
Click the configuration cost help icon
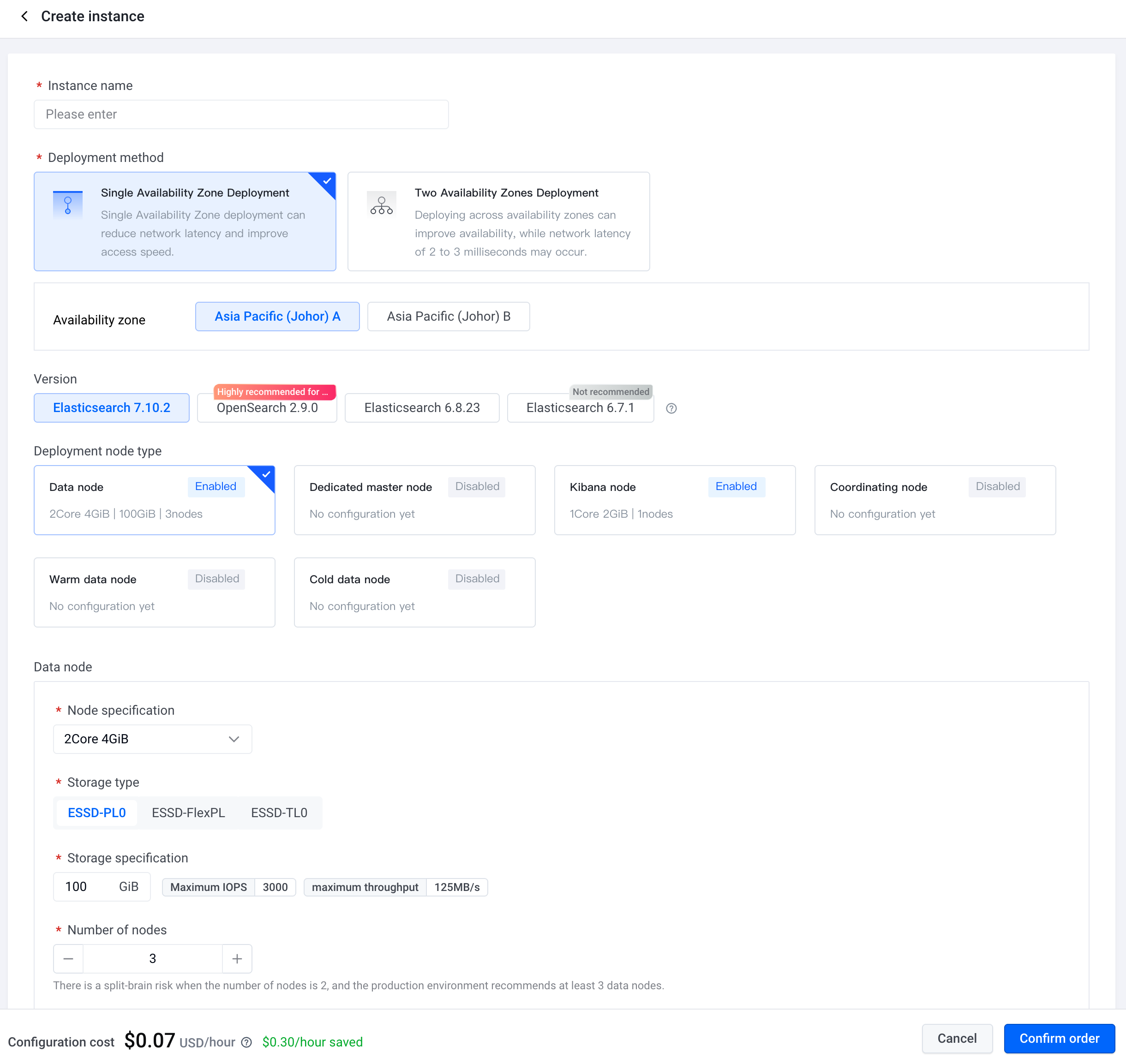(x=246, y=1042)
